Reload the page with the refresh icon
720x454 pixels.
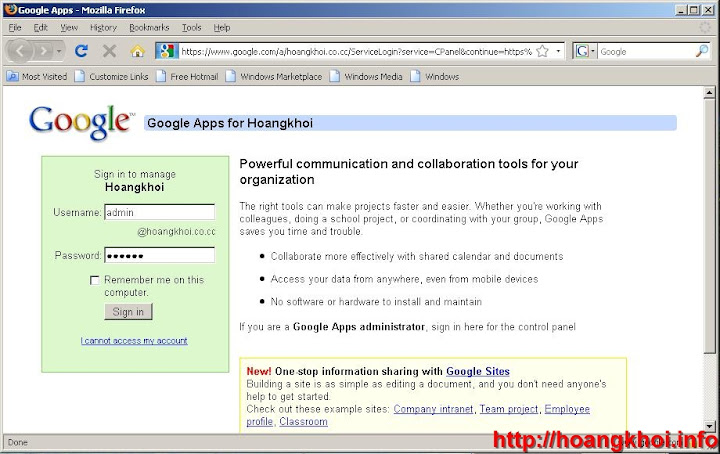pos(81,51)
